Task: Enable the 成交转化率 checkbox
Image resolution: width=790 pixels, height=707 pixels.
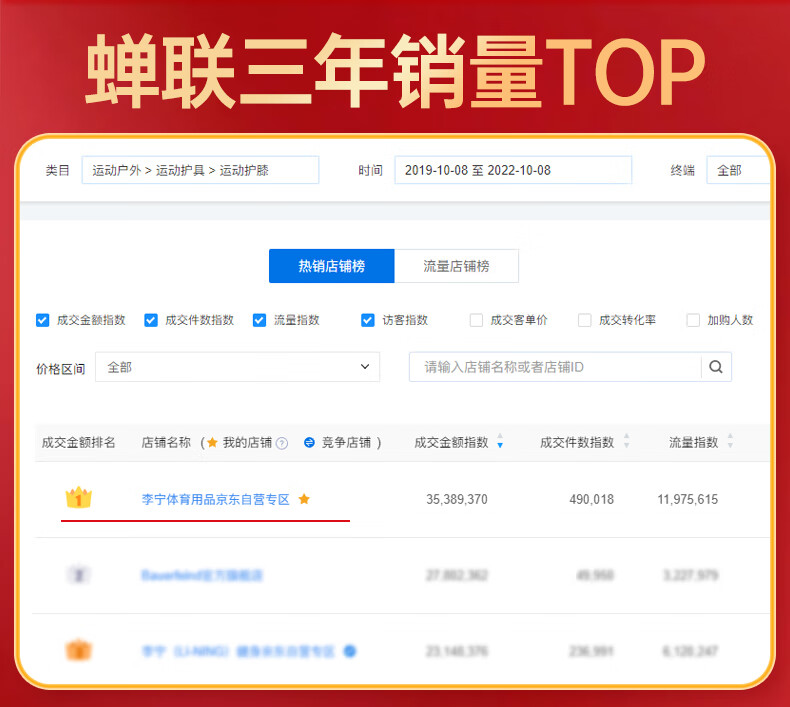Action: tap(584, 320)
